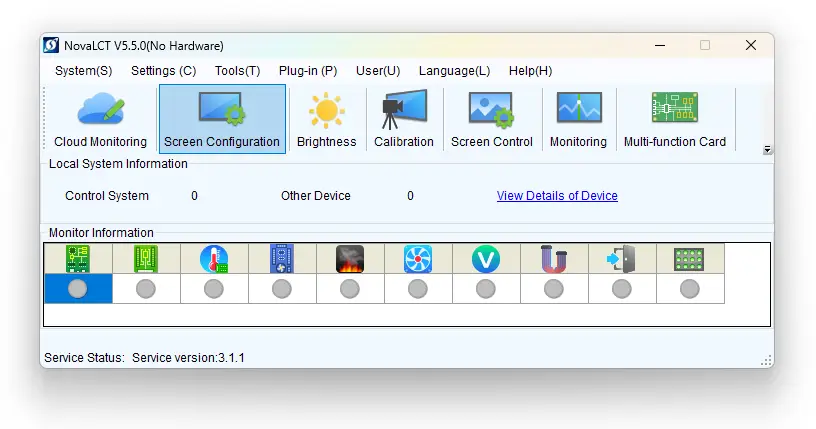Select the voltage V monitor icon
Screen dimensions: 816x429
[486, 259]
